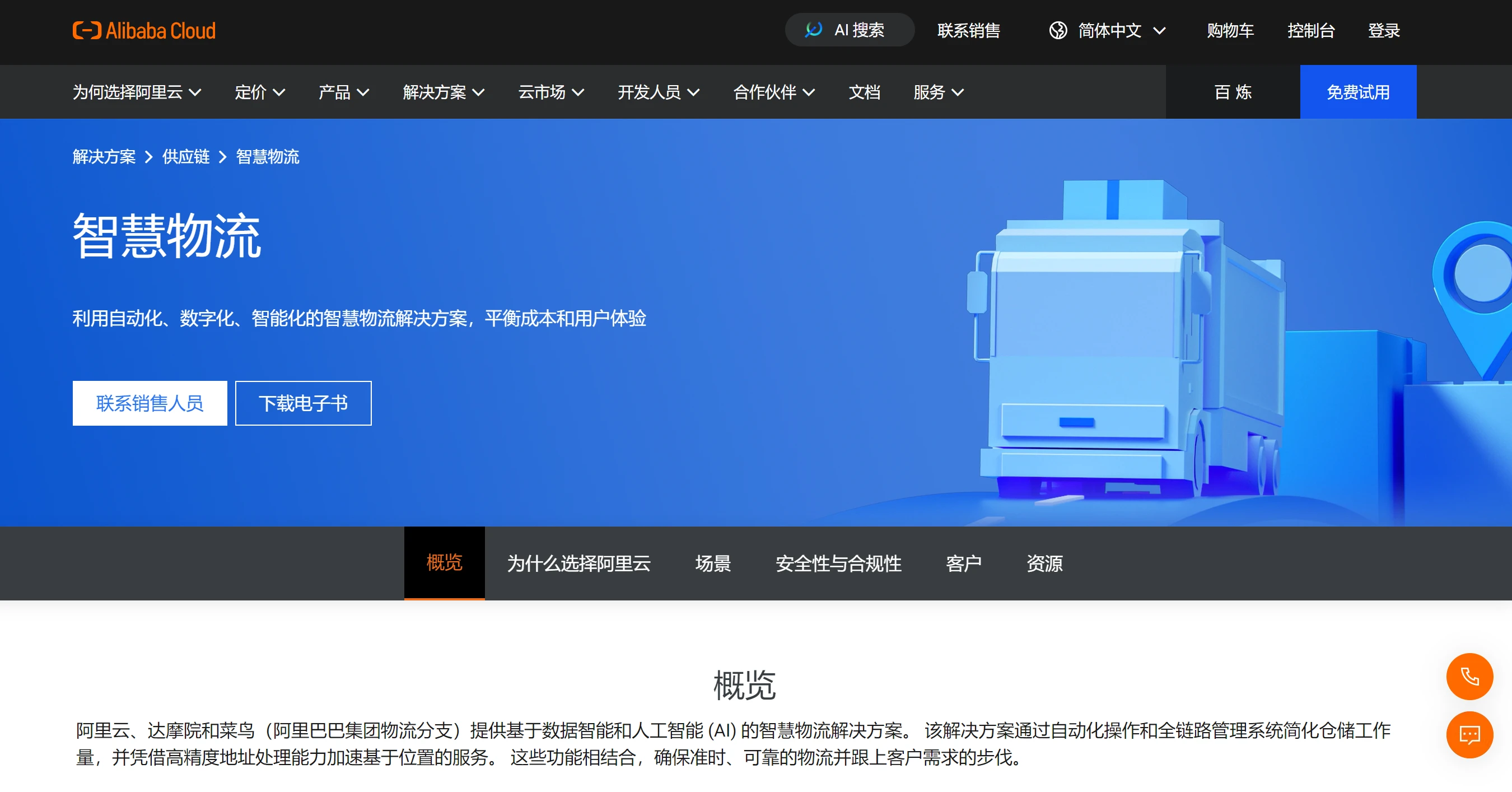This screenshot has width=1512, height=792.
Task: Switch to the 客户 tab
Action: [963, 563]
